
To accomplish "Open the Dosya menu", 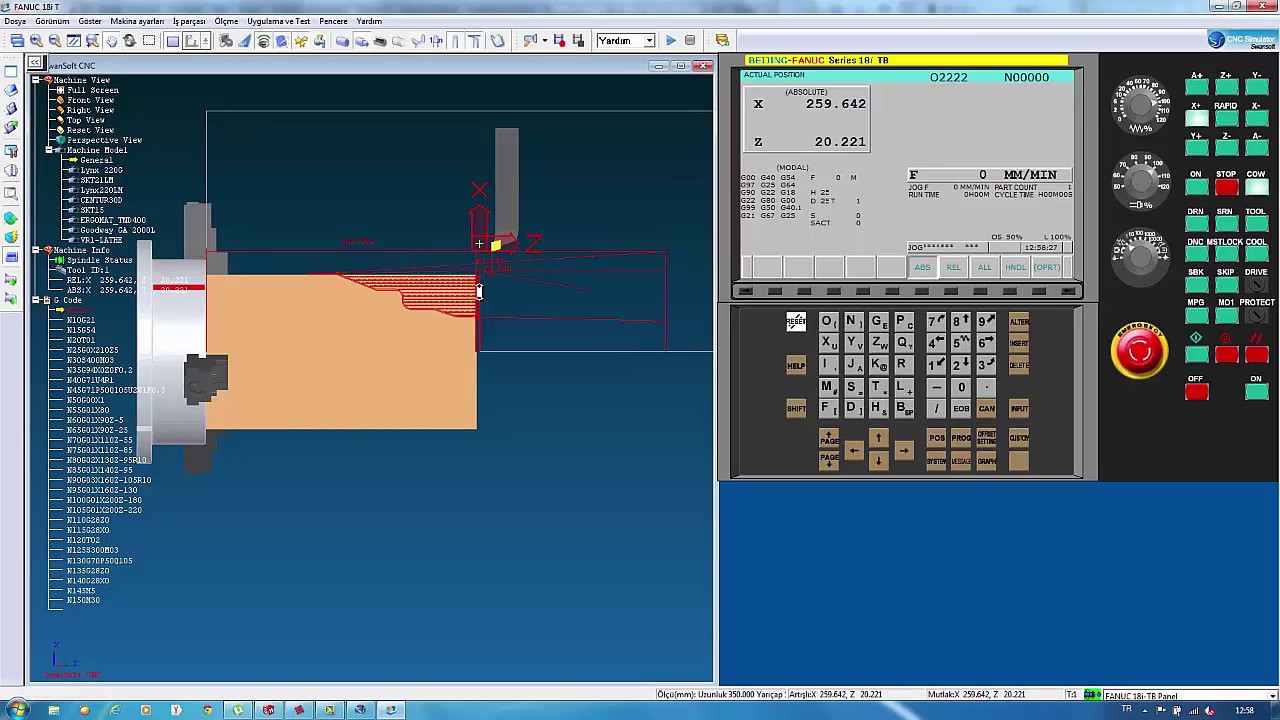I will 15,21.
